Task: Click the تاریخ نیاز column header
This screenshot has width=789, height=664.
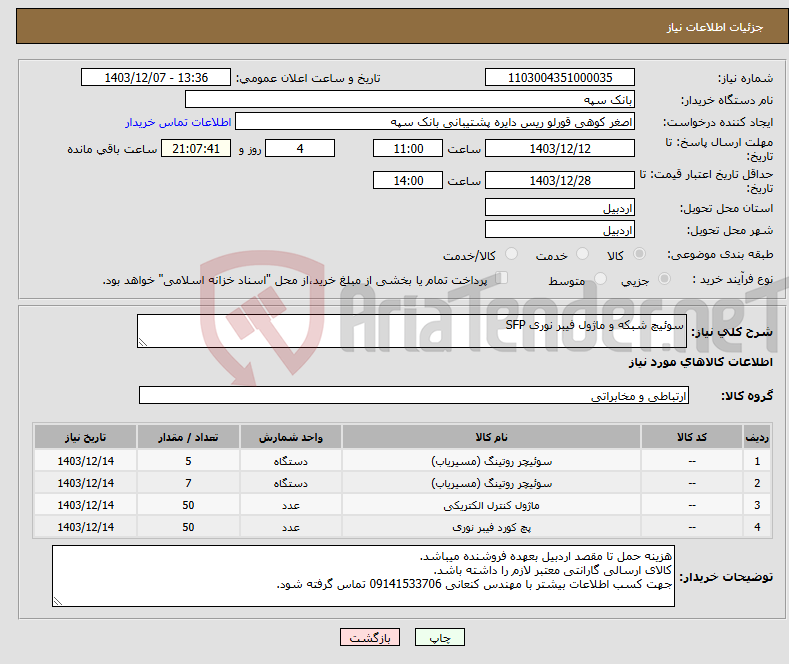Action: coord(86,437)
